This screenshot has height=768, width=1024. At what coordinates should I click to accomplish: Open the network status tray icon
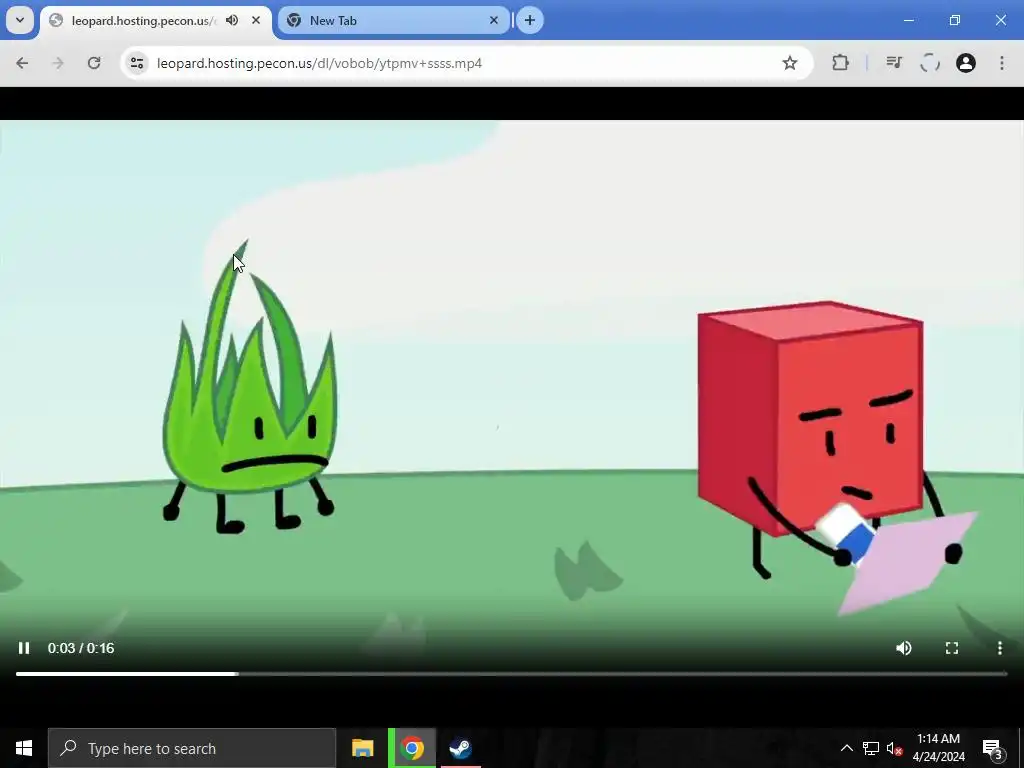(x=871, y=748)
